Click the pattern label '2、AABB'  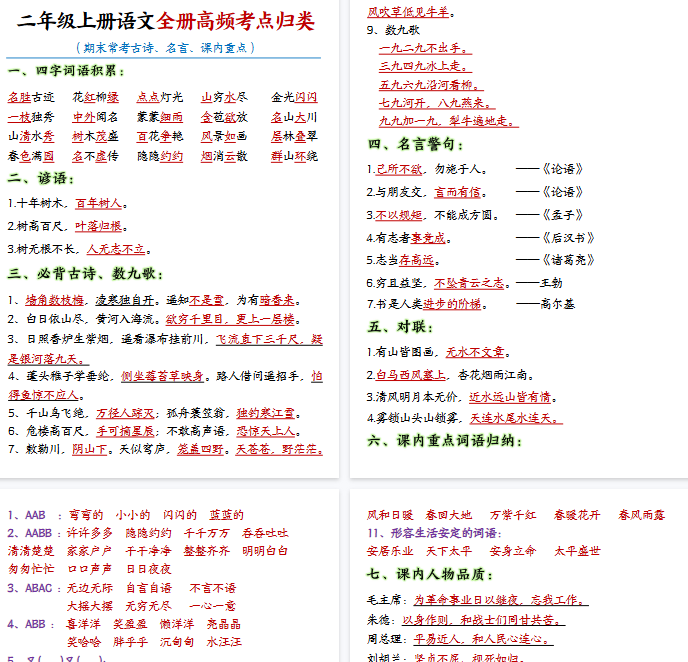pos(30,533)
